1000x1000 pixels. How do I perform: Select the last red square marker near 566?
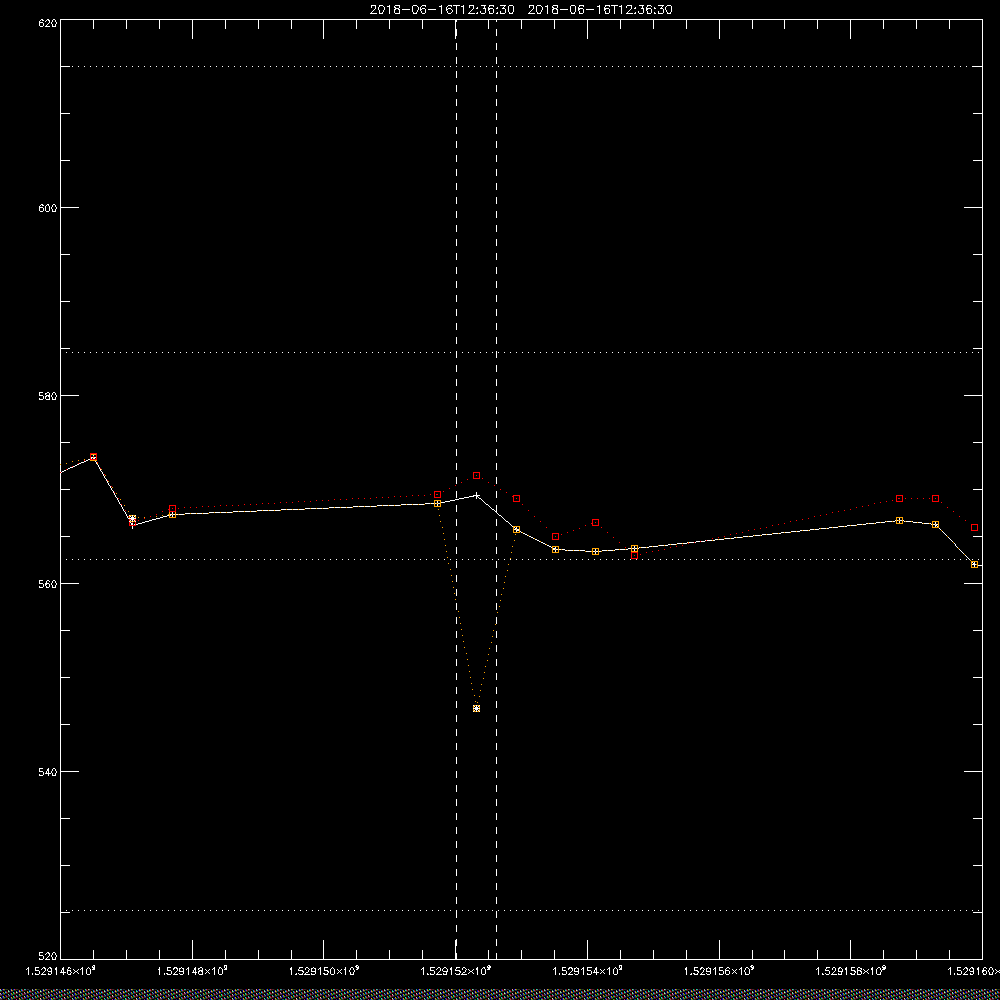tap(974, 527)
